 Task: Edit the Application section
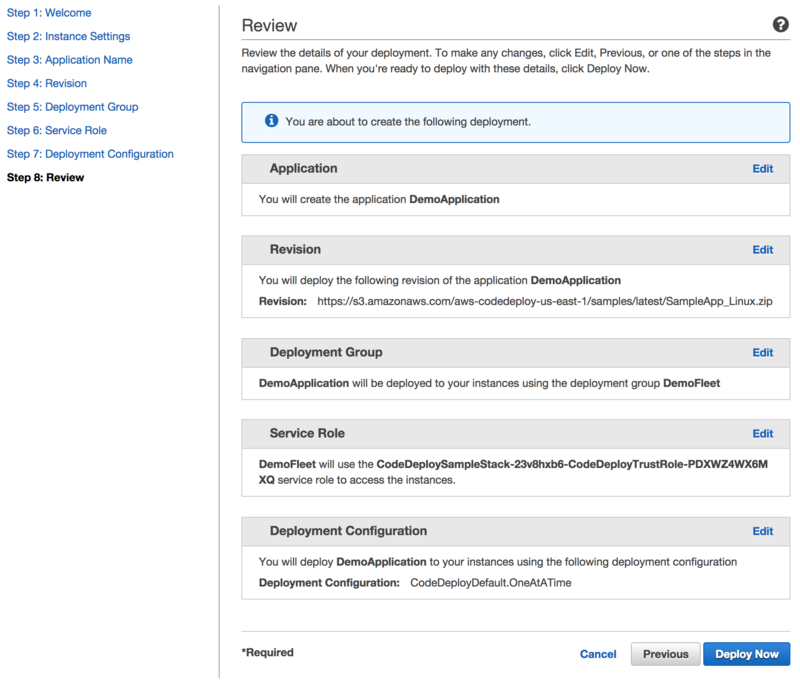[x=763, y=169]
